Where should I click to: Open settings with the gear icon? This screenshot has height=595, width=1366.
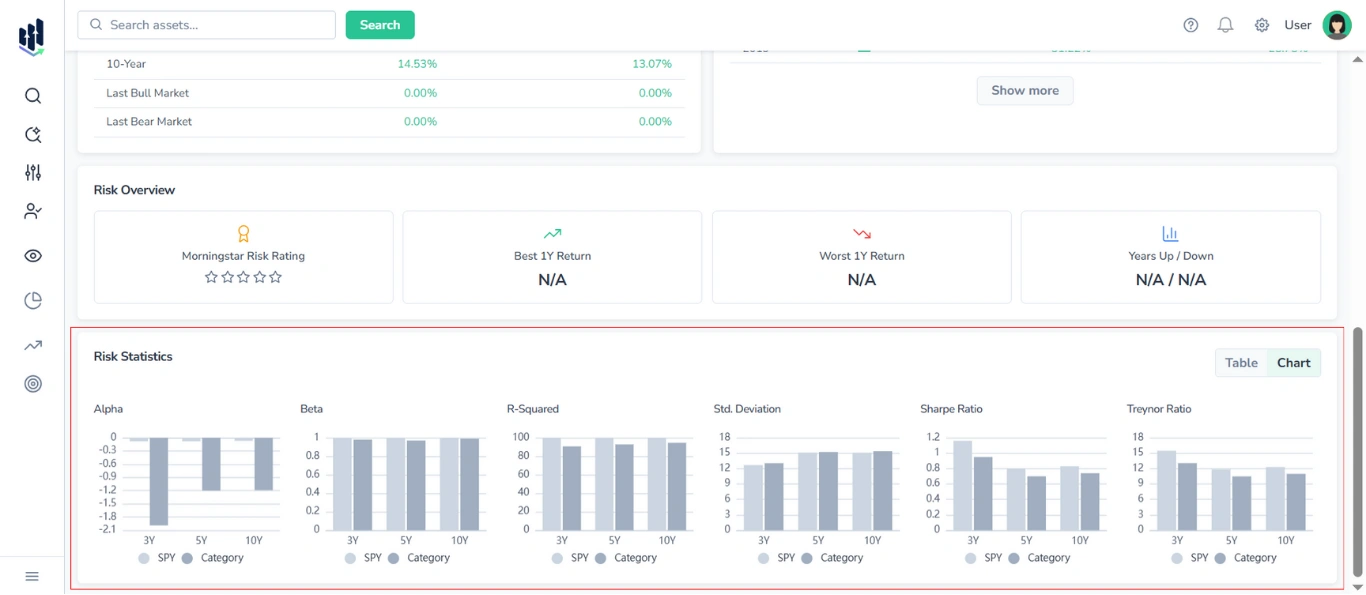click(x=1261, y=24)
